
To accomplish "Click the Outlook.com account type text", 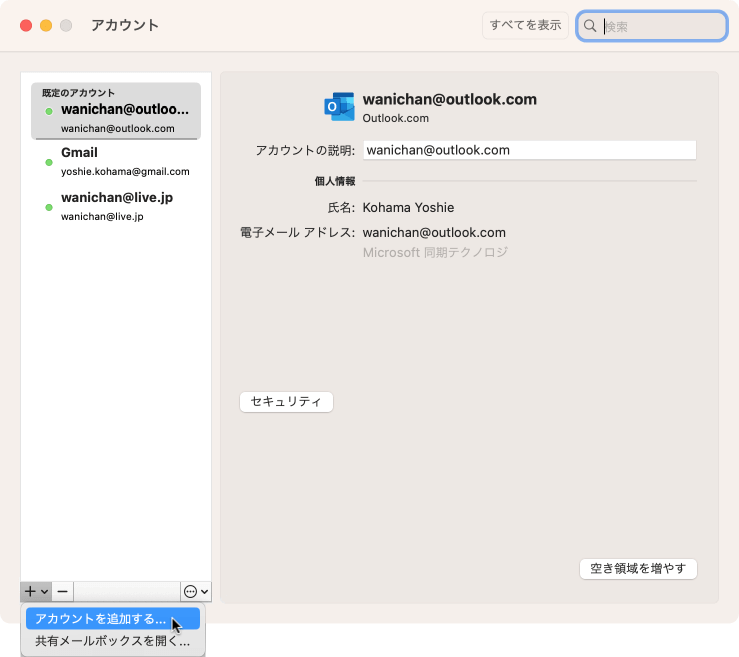I will tap(395, 118).
